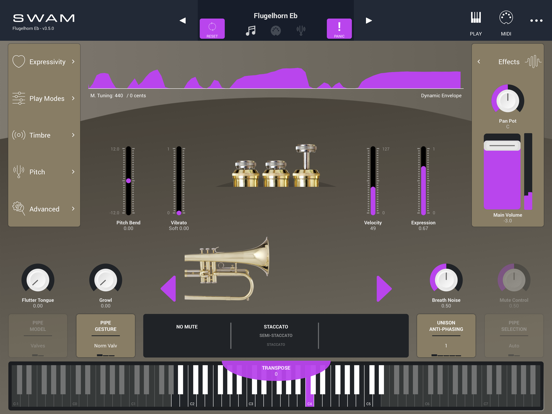Open the Unison Anti-Phasing selector
Viewport: 552px width, 414px height.
446,336
